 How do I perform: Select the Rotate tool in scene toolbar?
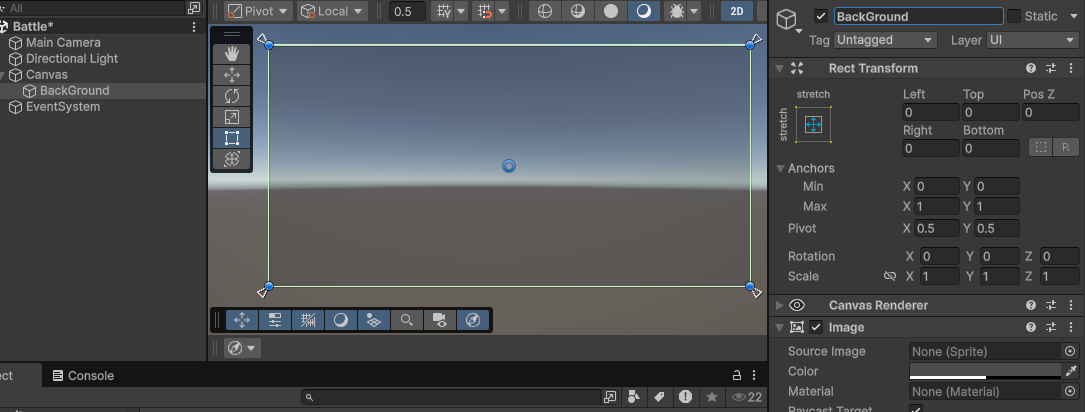(232, 96)
